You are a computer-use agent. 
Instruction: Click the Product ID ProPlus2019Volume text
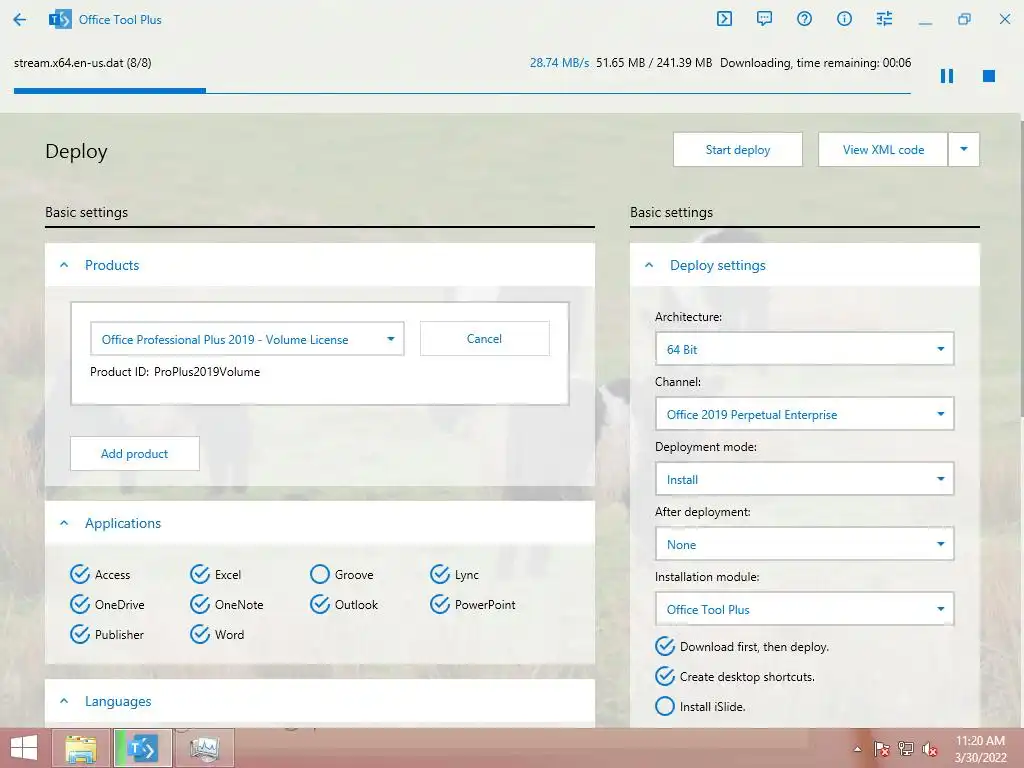click(175, 372)
